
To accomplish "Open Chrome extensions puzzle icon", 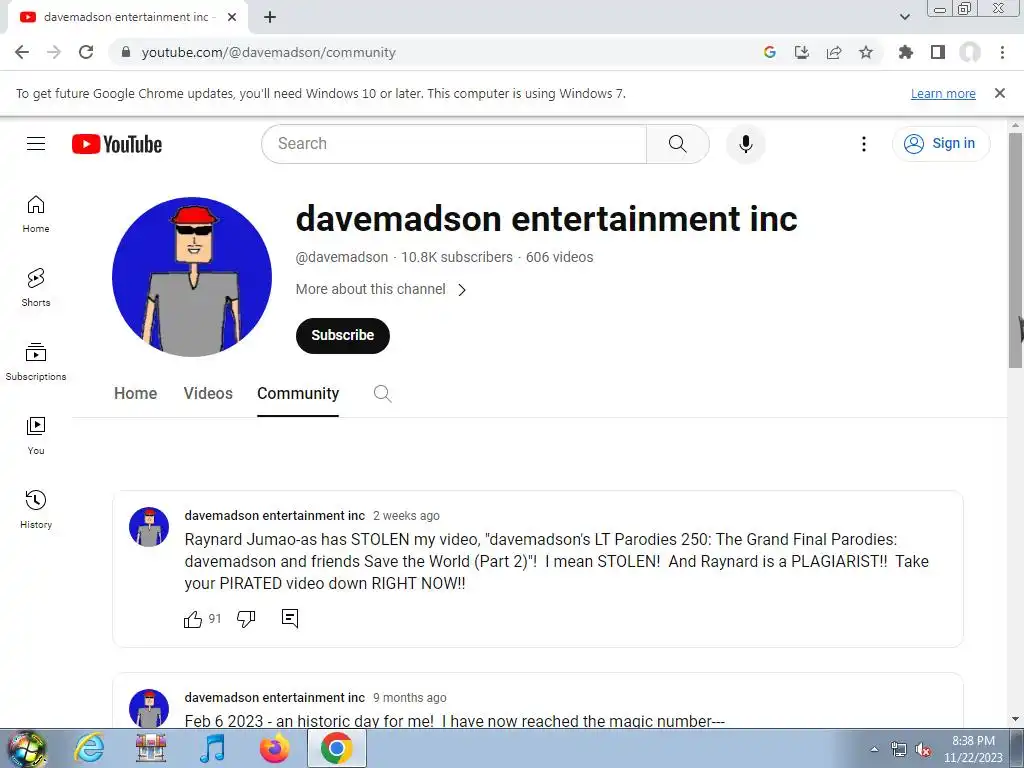I will click(x=905, y=52).
